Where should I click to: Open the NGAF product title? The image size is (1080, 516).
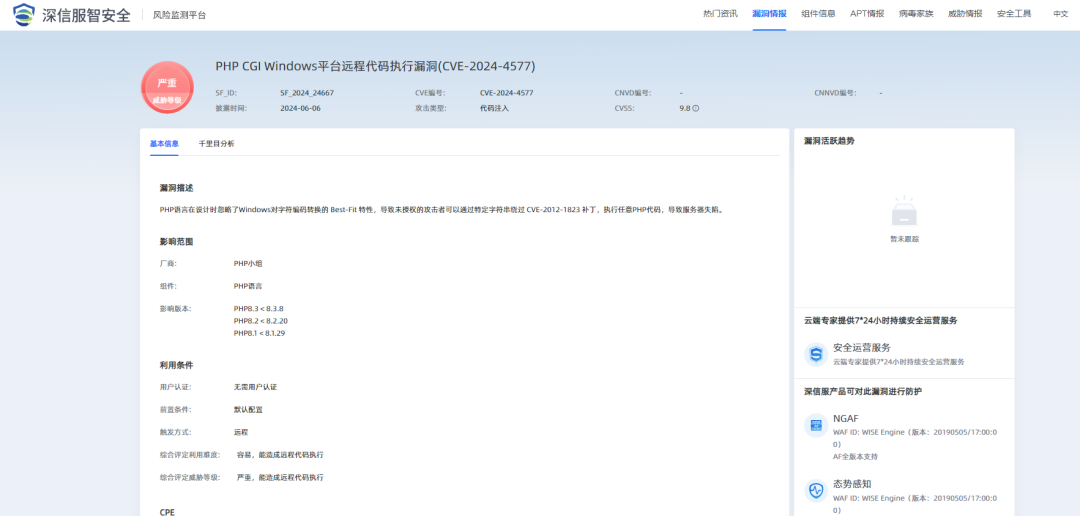[846, 419]
